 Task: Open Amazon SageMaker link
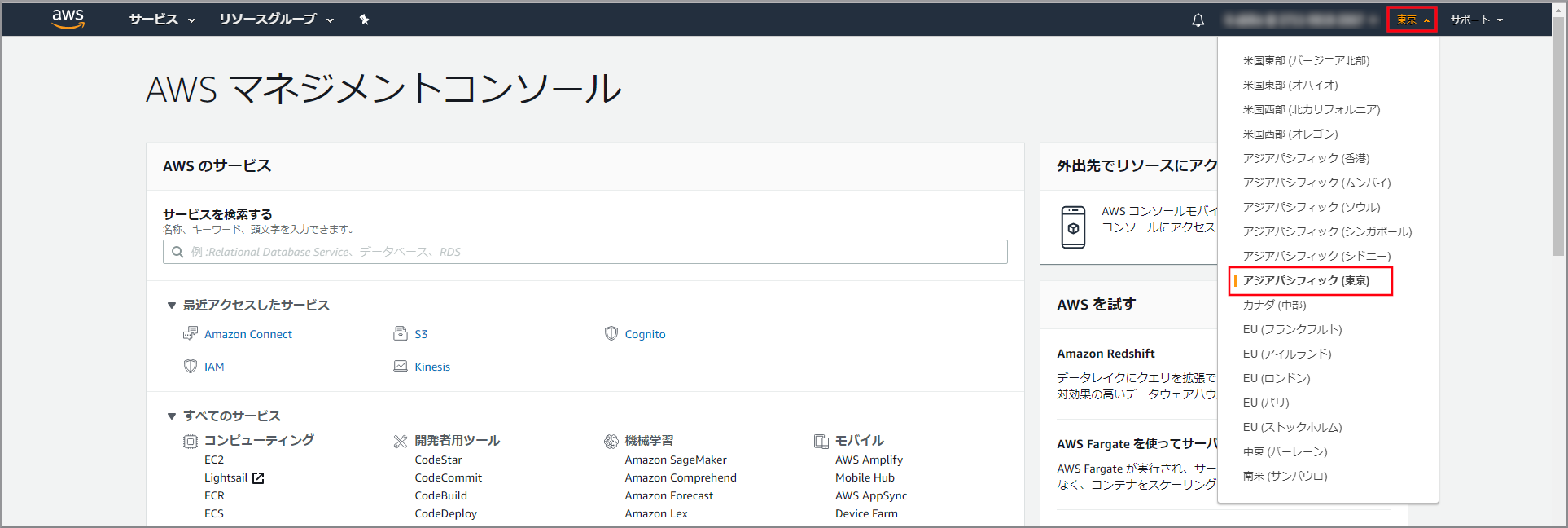click(676, 460)
